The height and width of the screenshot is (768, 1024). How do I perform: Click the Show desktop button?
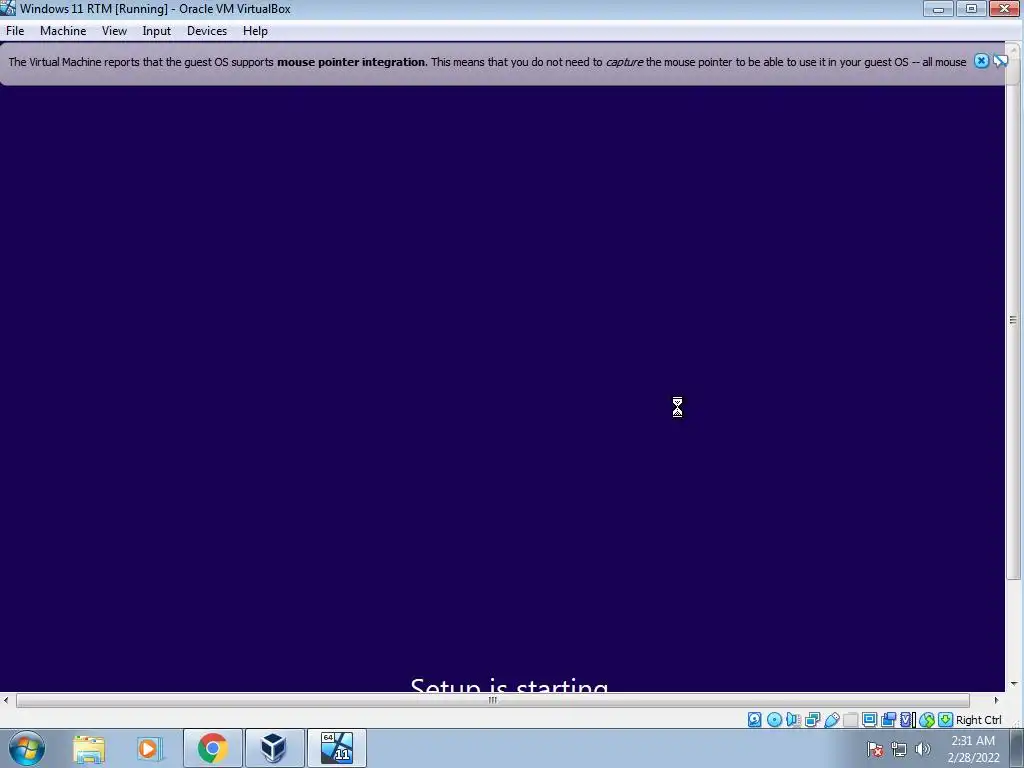[1017, 749]
